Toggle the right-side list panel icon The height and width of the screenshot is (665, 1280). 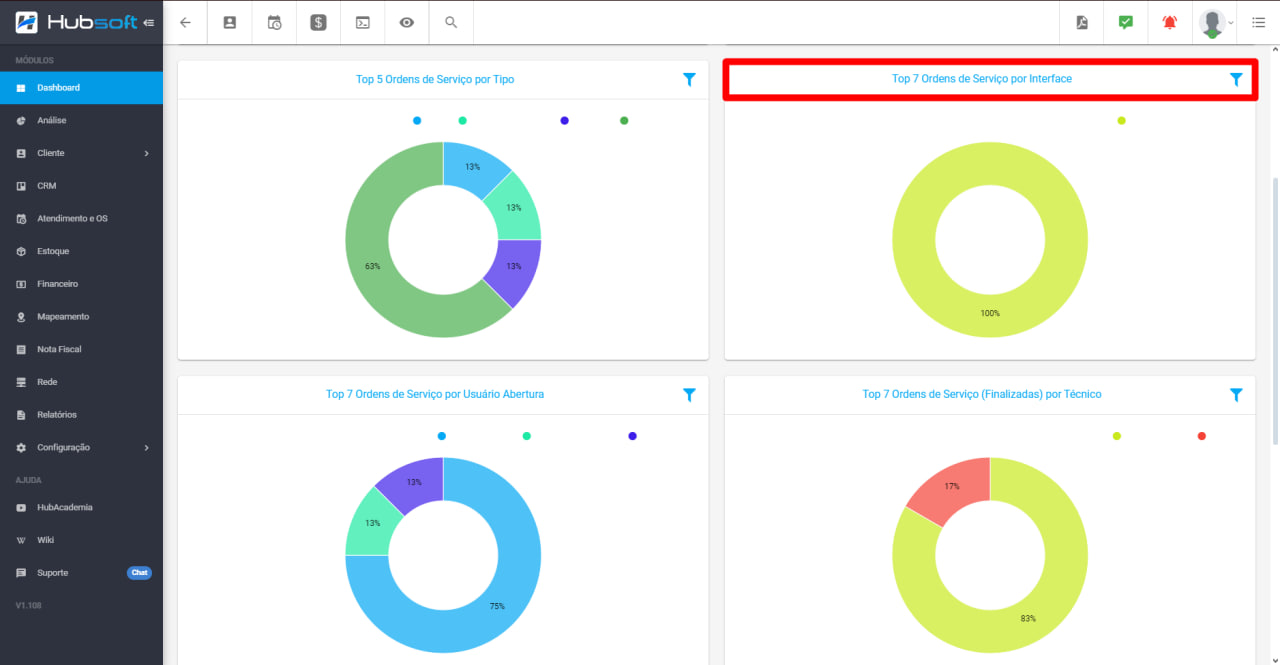[1258, 22]
